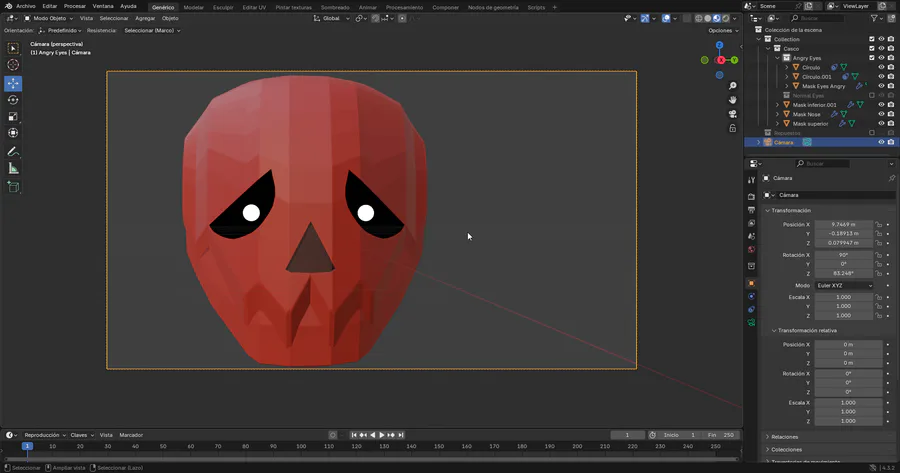
Task: Click the viewport pan hand icon
Action: (732, 100)
